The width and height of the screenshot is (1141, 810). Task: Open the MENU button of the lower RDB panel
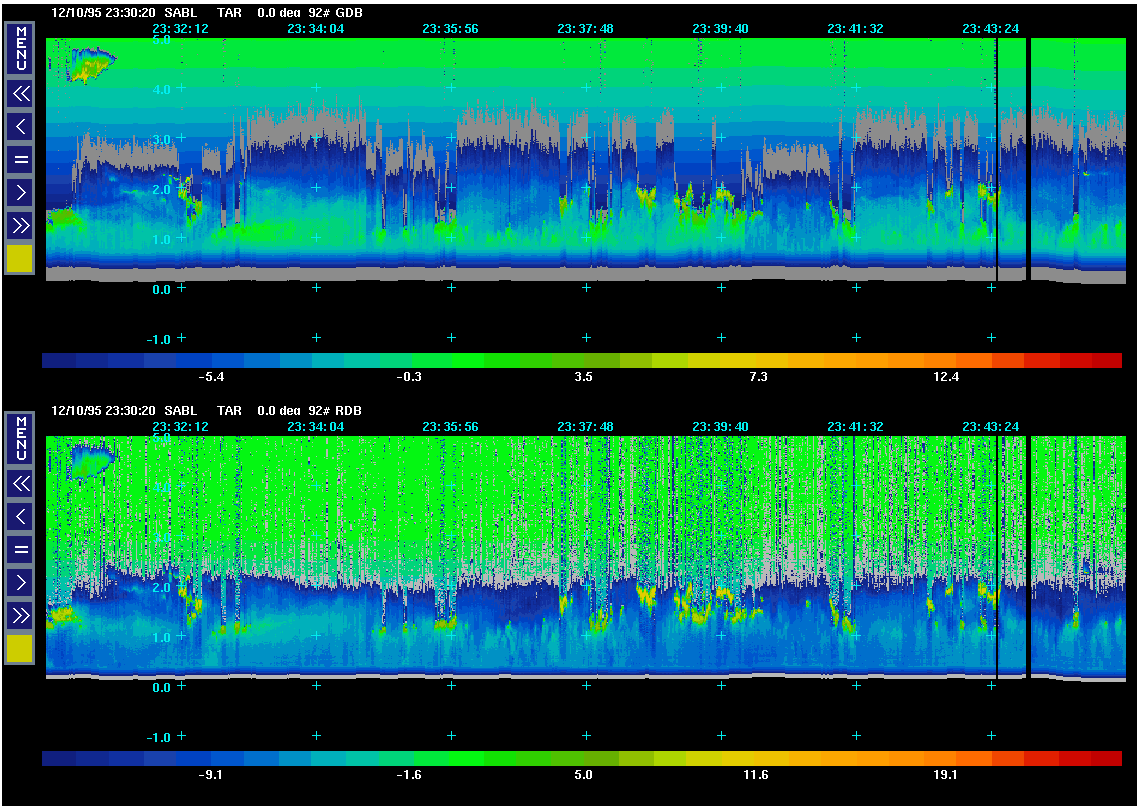pos(21,438)
